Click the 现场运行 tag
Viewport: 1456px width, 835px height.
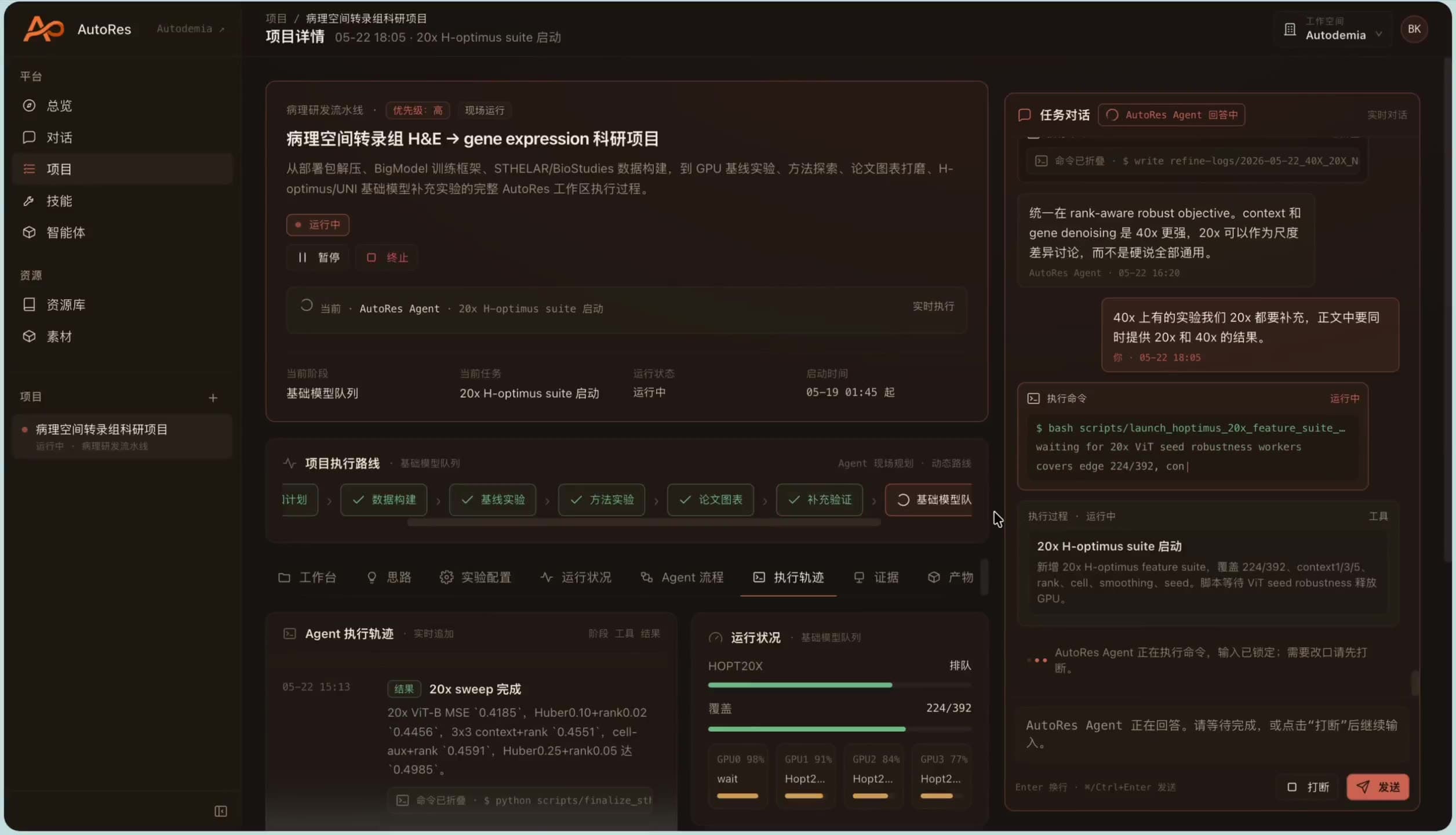[x=485, y=110]
